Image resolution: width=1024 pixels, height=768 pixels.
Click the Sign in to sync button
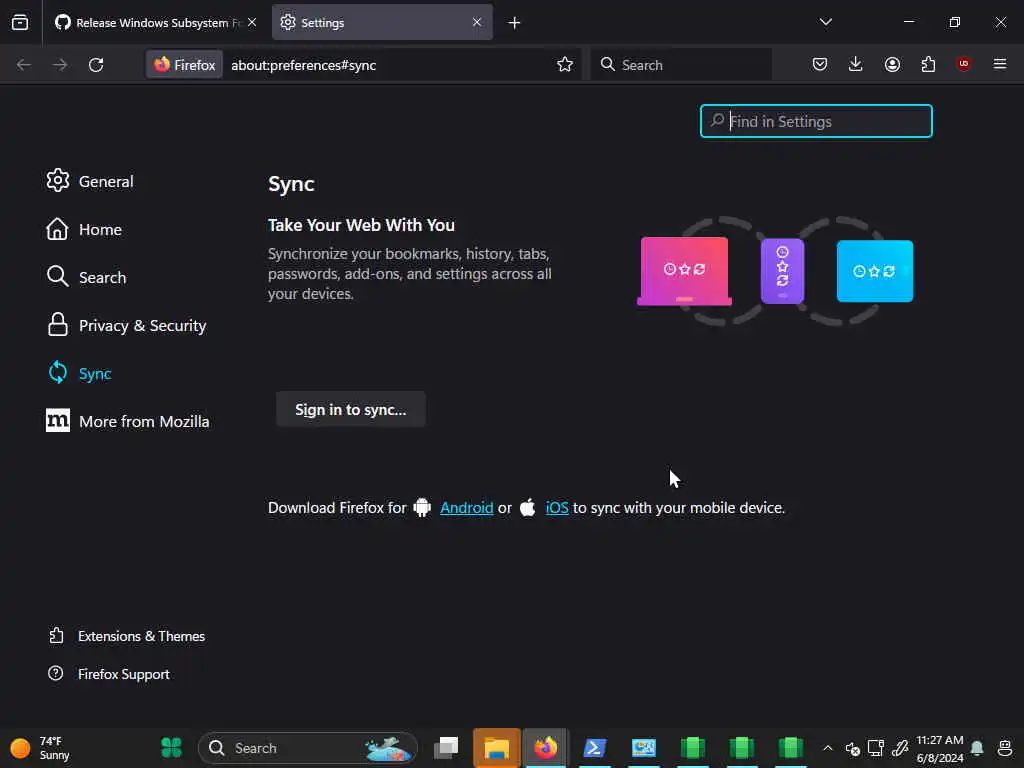351,409
